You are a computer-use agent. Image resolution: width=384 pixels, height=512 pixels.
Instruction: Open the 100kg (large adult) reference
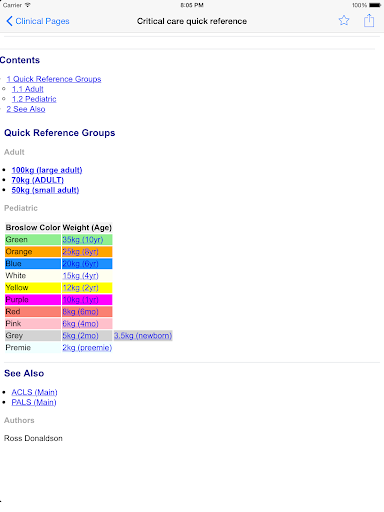(47, 170)
